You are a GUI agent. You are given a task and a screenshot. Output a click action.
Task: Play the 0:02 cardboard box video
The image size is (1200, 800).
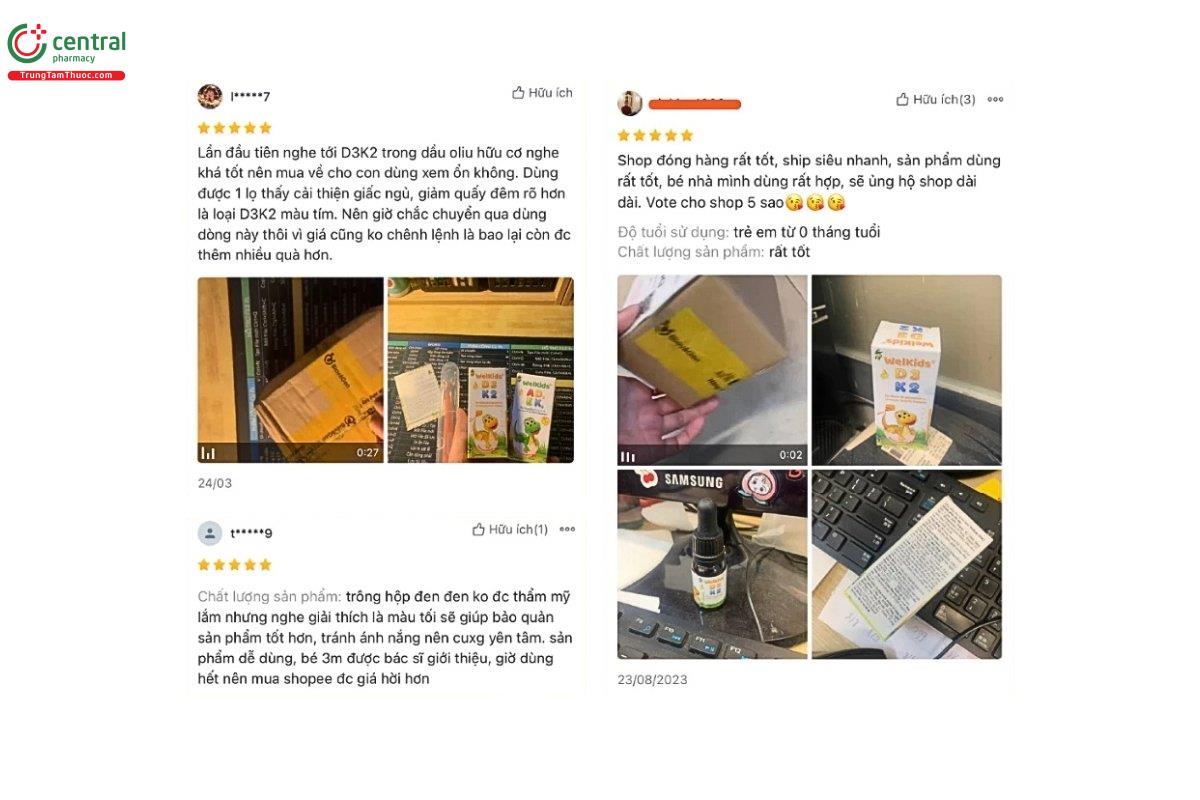click(712, 370)
